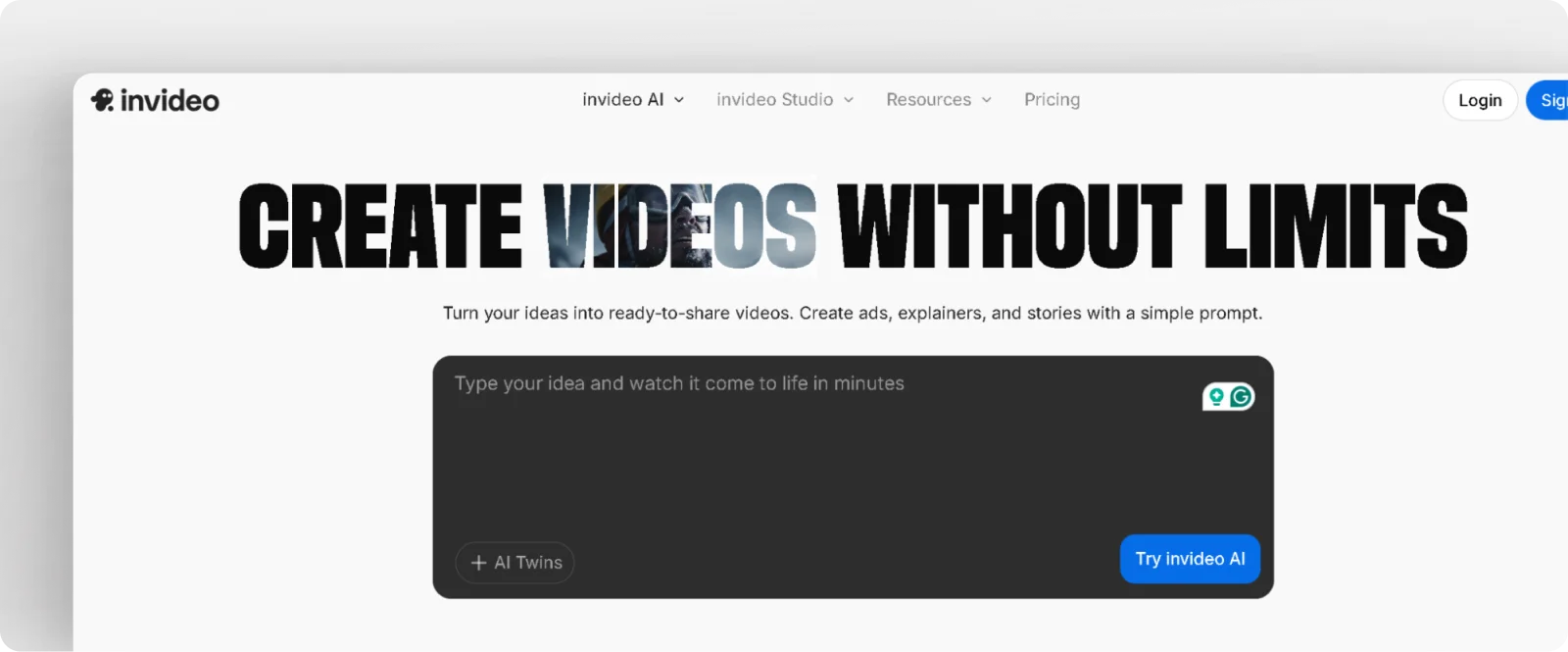The image size is (1568, 652).
Task: Click the Login button
Action: point(1480,100)
